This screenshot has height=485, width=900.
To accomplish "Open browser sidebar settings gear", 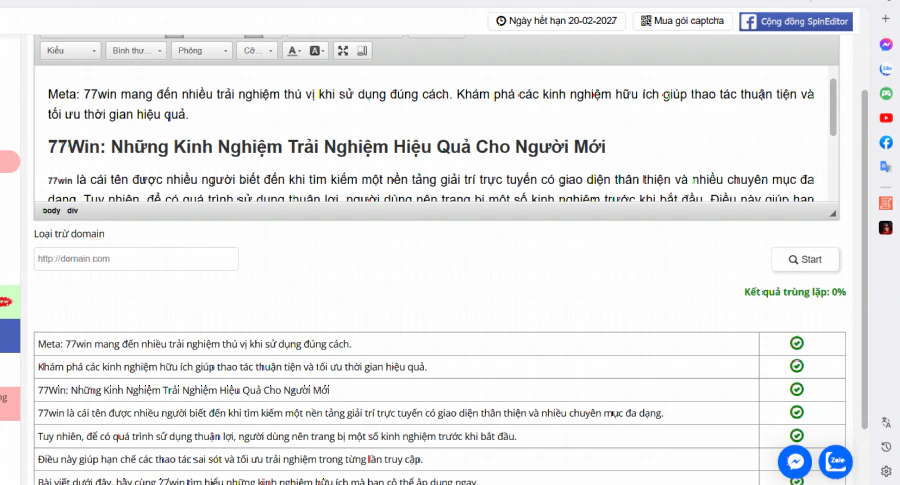I will click(886, 471).
